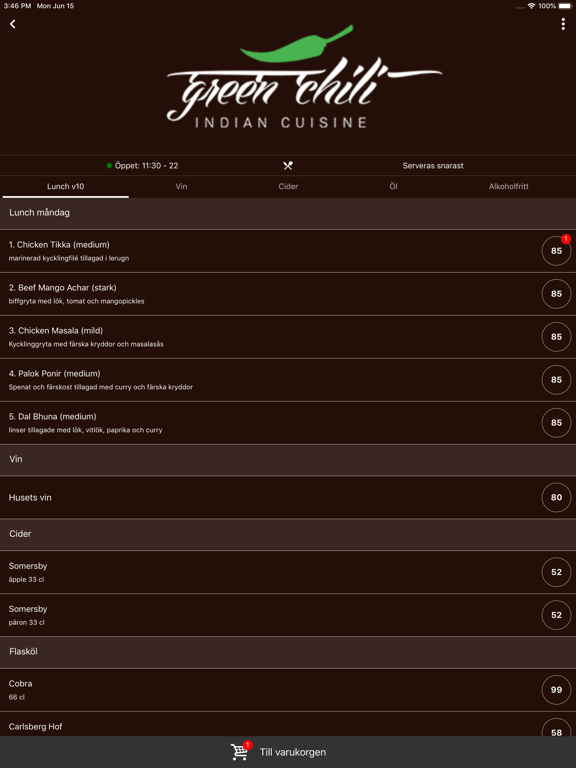576x768 pixels.
Task: Tap the back arrow icon
Action: [x=13, y=24]
